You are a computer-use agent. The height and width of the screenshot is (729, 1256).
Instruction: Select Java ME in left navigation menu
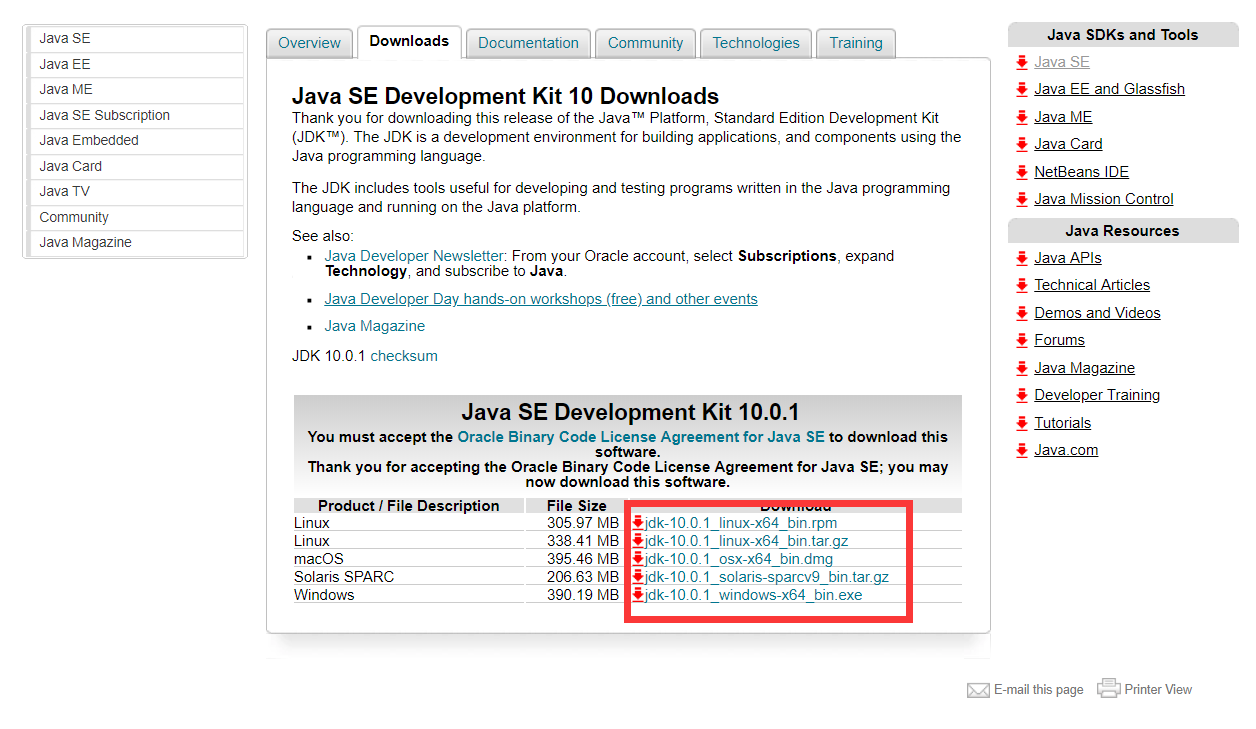[136, 90]
